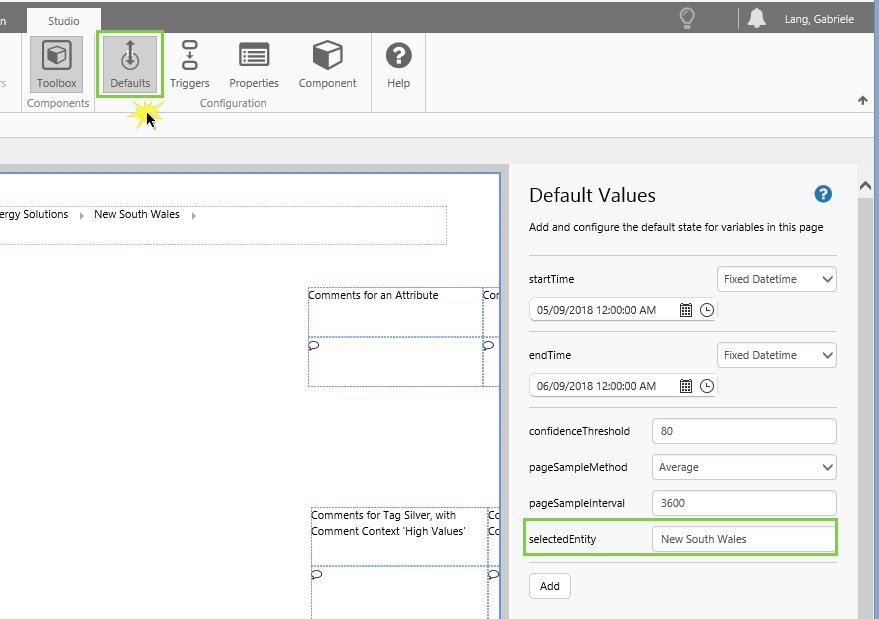Viewport: 879px width, 619px height.
Task: Open the Properties configuration panel
Action: [x=253, y=65]
